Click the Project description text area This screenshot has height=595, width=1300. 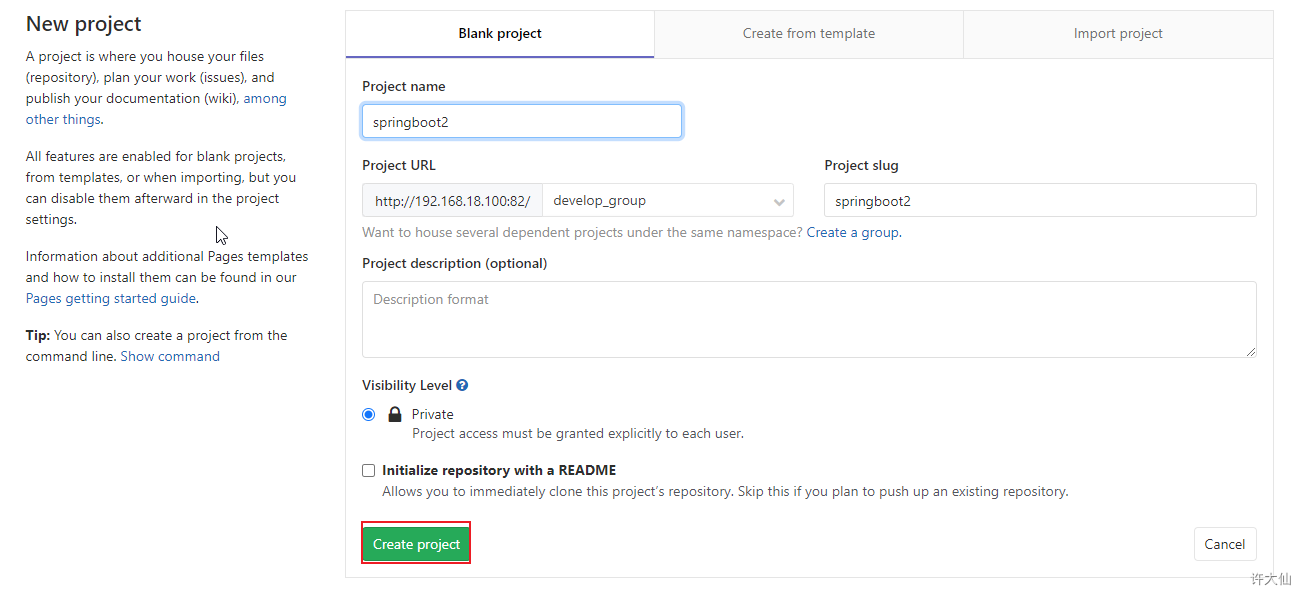coord(808,319)
